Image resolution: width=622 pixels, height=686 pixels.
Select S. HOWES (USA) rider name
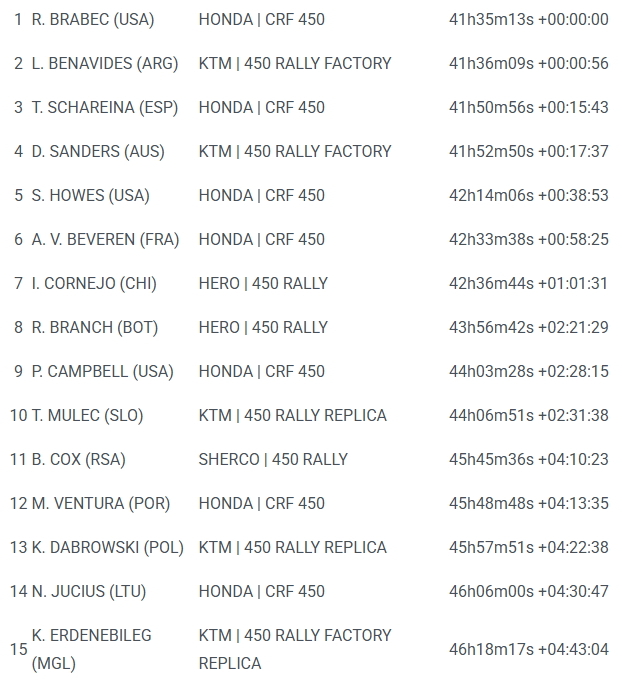coord(91,196)
